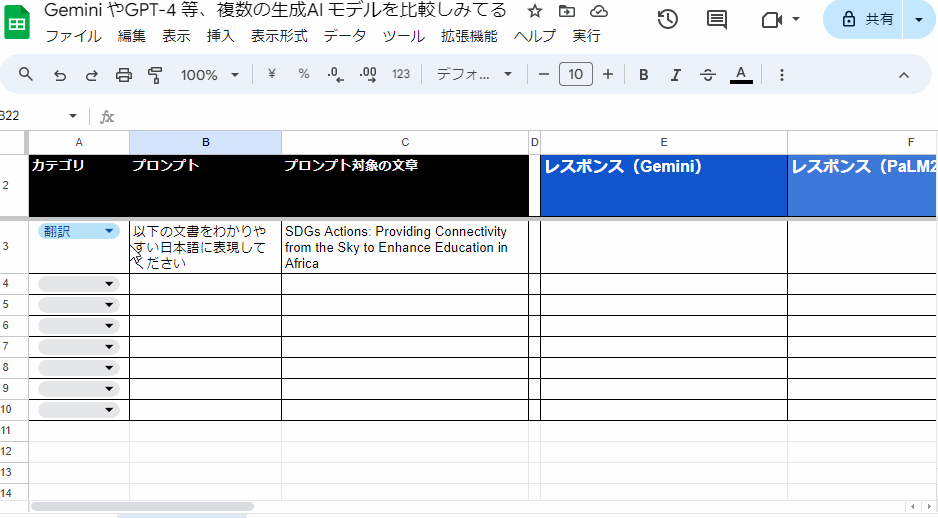
Task: Open the データ menu
Action: click(x=345, y=36)
